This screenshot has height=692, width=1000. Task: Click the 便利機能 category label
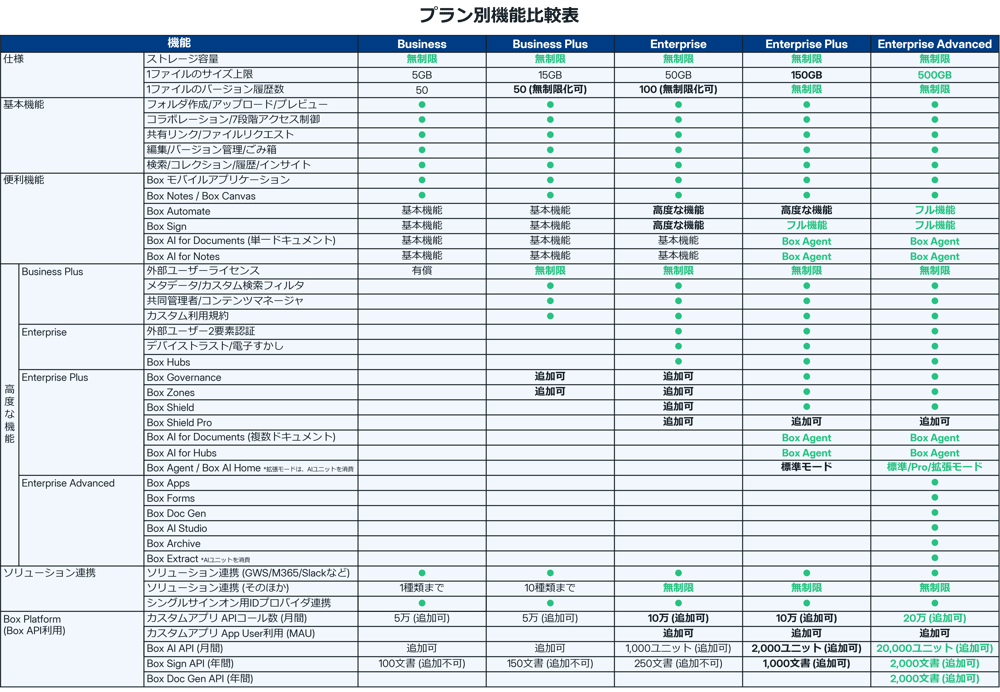pos(24,180)
